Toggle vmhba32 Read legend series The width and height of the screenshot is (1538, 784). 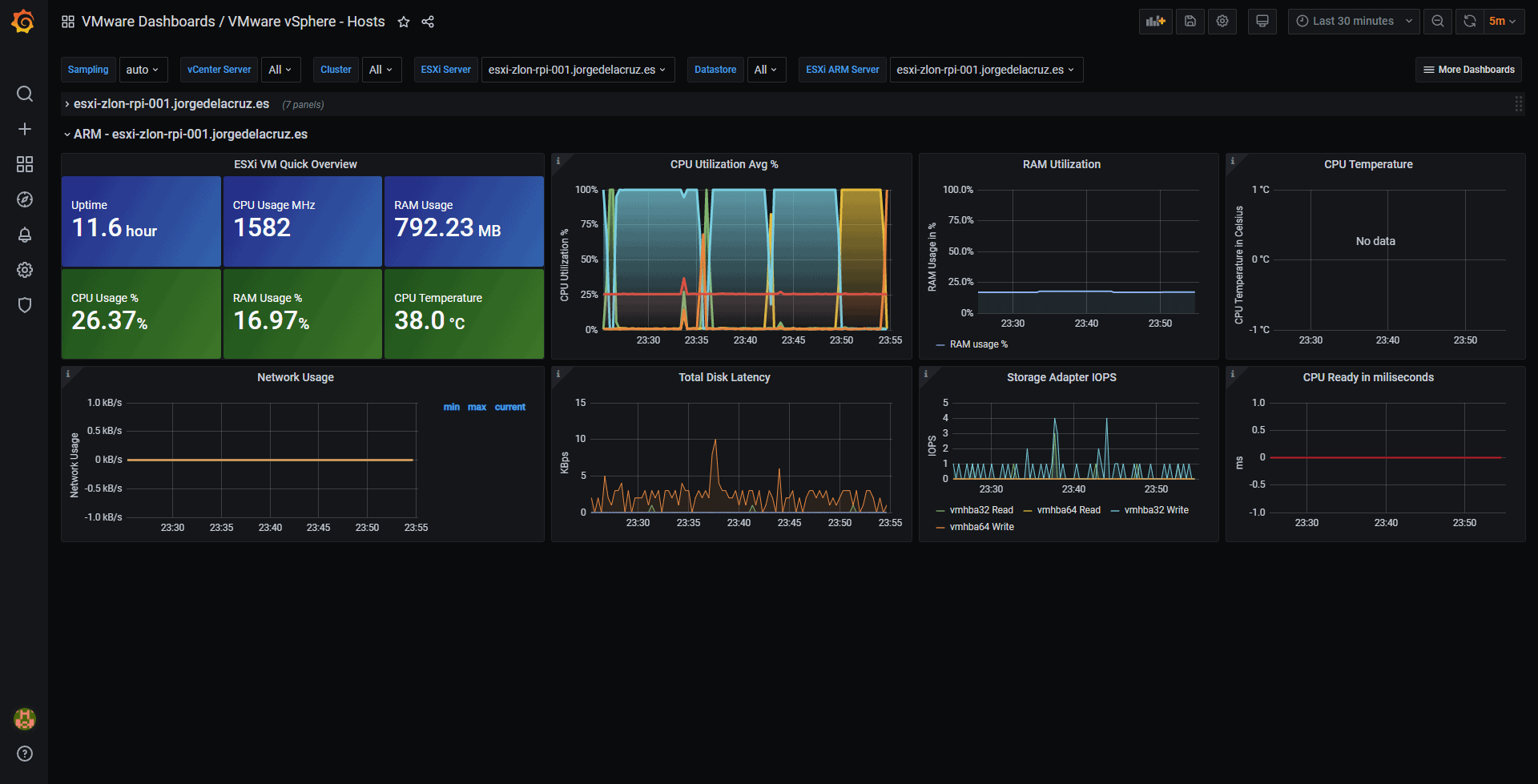pos(981,510)
